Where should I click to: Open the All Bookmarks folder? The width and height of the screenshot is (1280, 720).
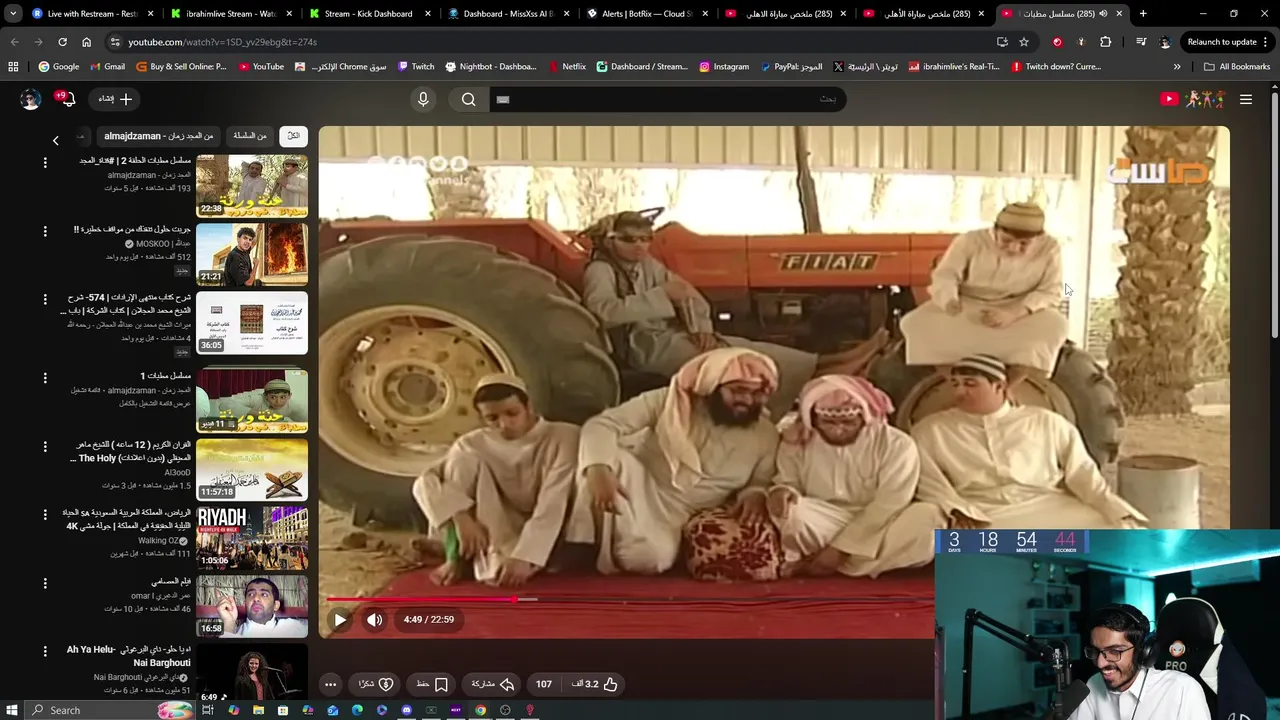click(x=1237, y=67)
